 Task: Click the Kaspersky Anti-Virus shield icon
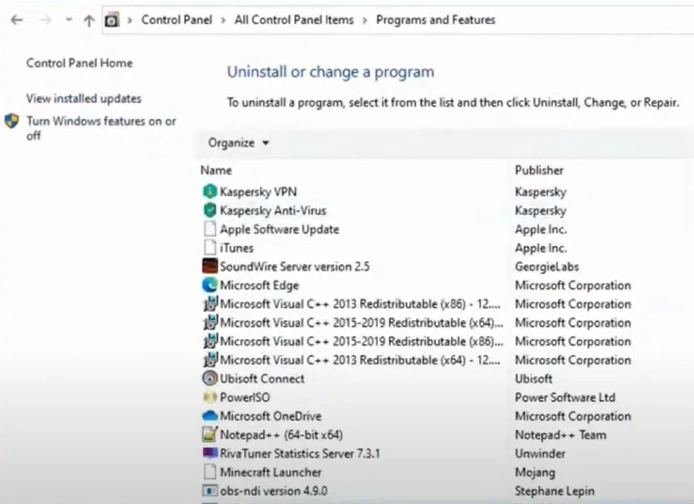210,210
